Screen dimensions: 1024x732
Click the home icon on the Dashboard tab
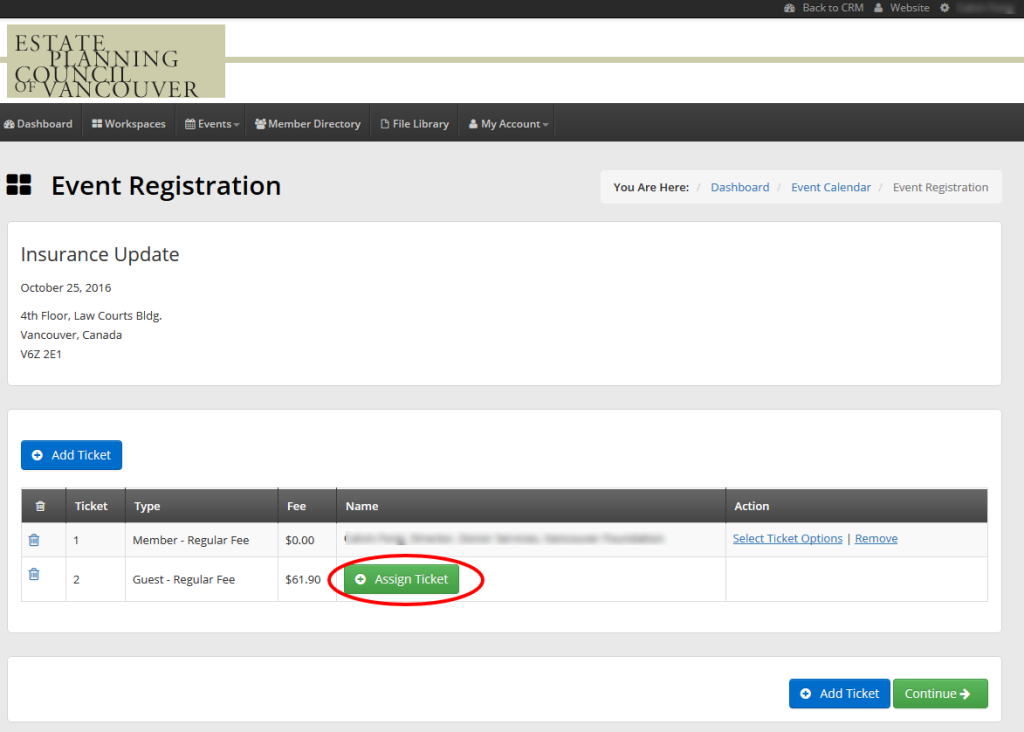[10, 122]
